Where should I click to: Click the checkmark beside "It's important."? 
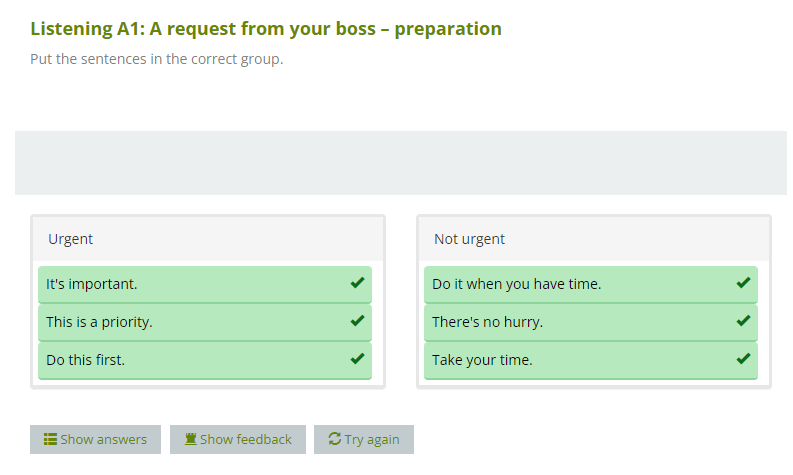[x=357, y=283]
